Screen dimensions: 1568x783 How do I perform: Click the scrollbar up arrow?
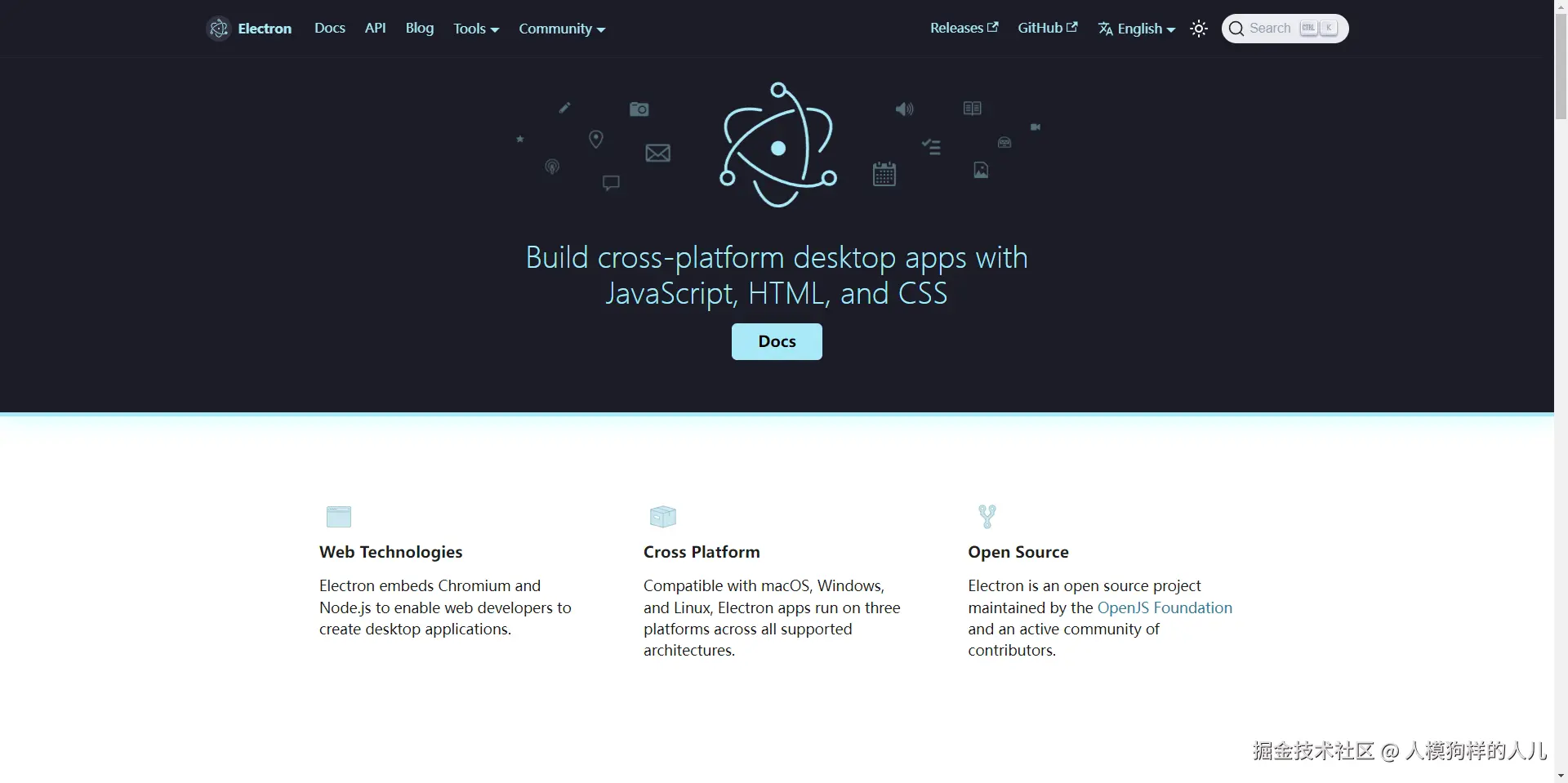click(1561, 7)
